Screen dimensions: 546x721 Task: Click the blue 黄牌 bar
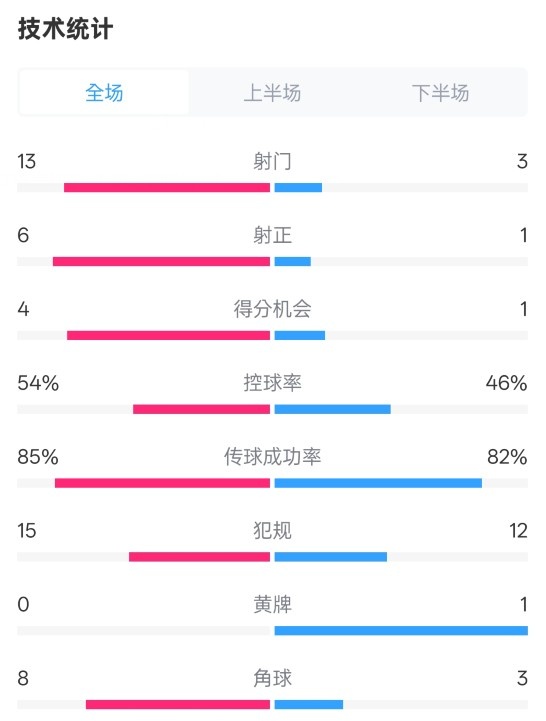click(x=401, y=630)
